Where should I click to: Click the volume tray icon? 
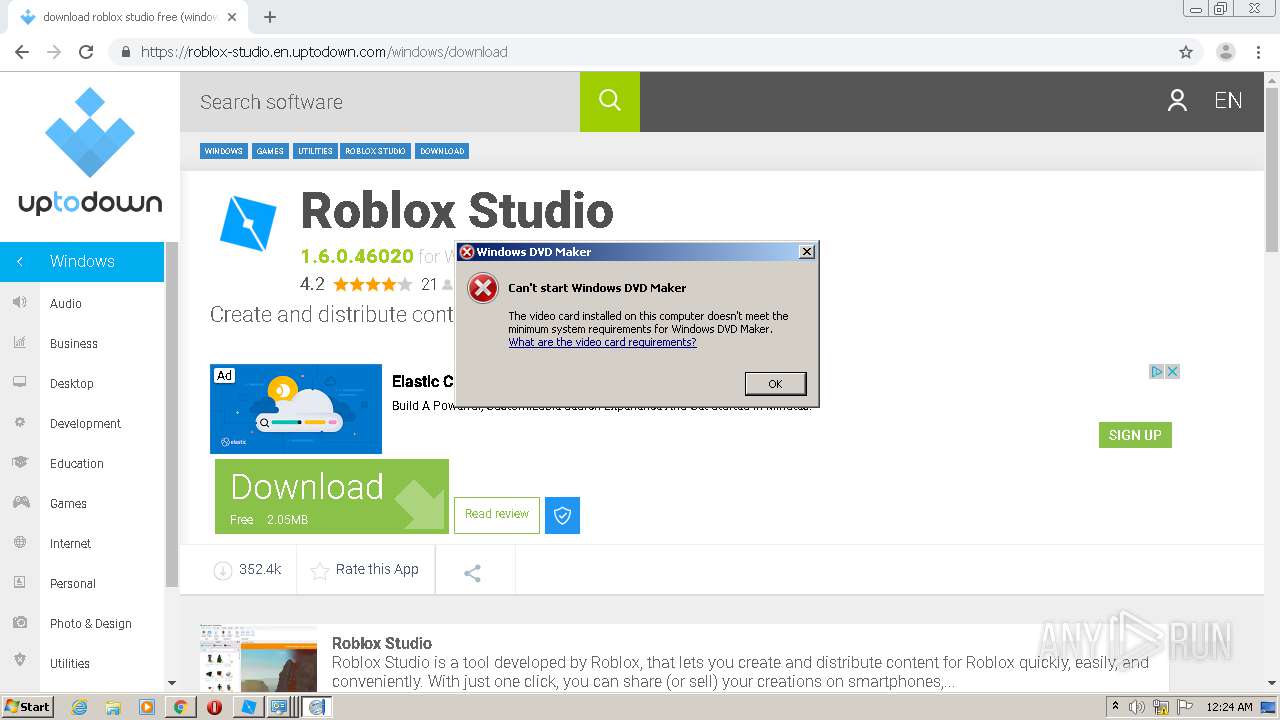click(x=1137, y=707)
